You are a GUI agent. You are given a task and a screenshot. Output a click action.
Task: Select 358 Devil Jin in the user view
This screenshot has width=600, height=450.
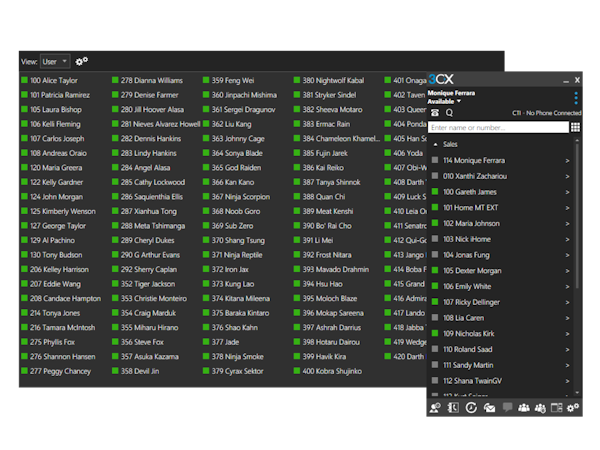point(136,371)
